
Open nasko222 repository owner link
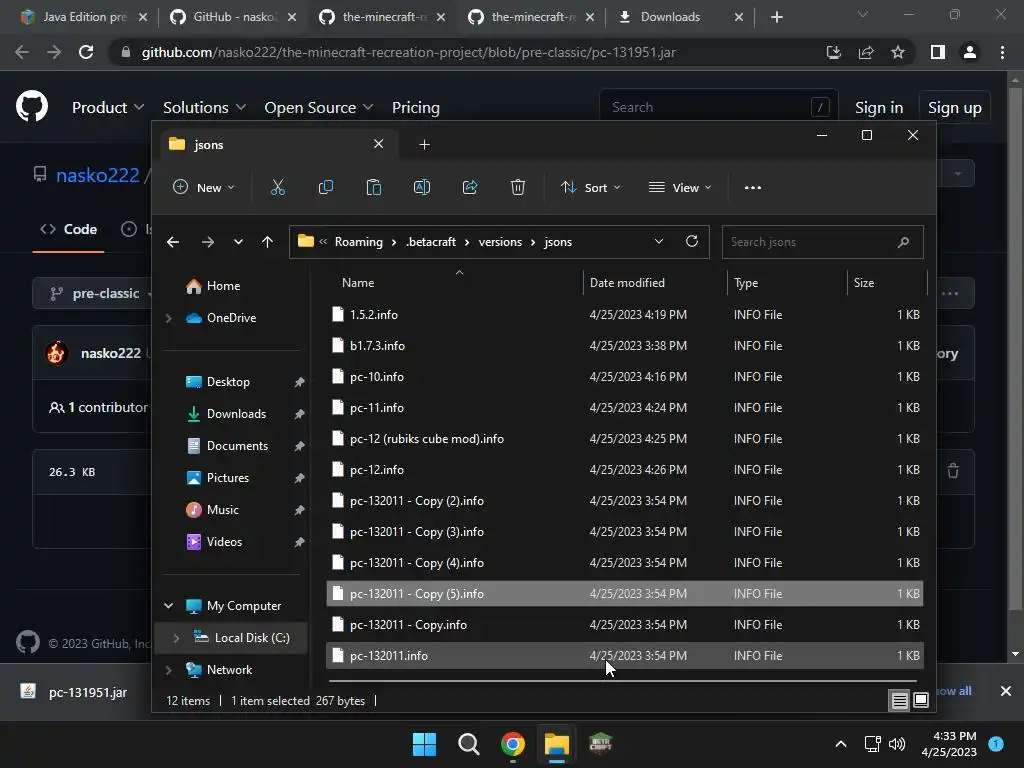(x=98, y=175)
